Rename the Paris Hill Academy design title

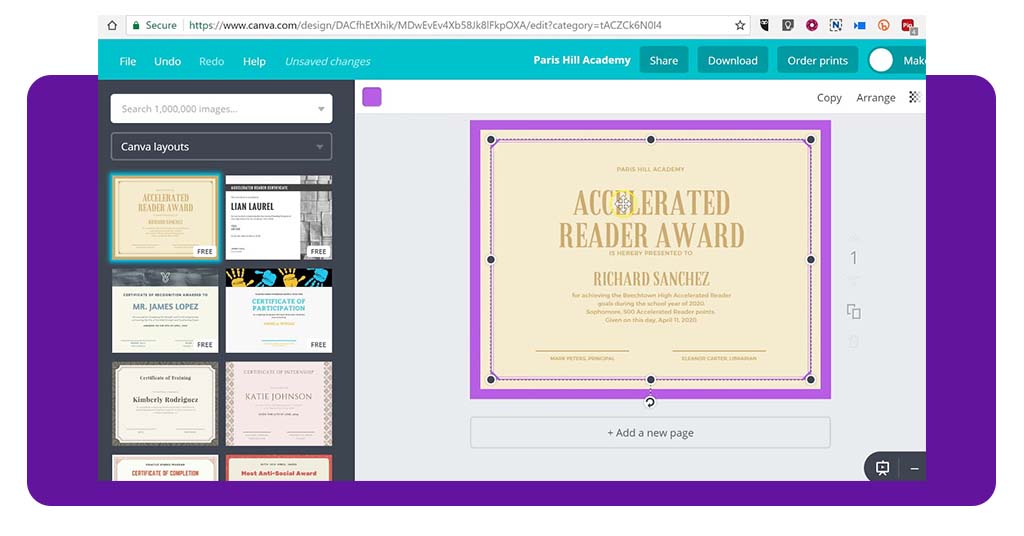pyautogui.click(x=582, y=60)
